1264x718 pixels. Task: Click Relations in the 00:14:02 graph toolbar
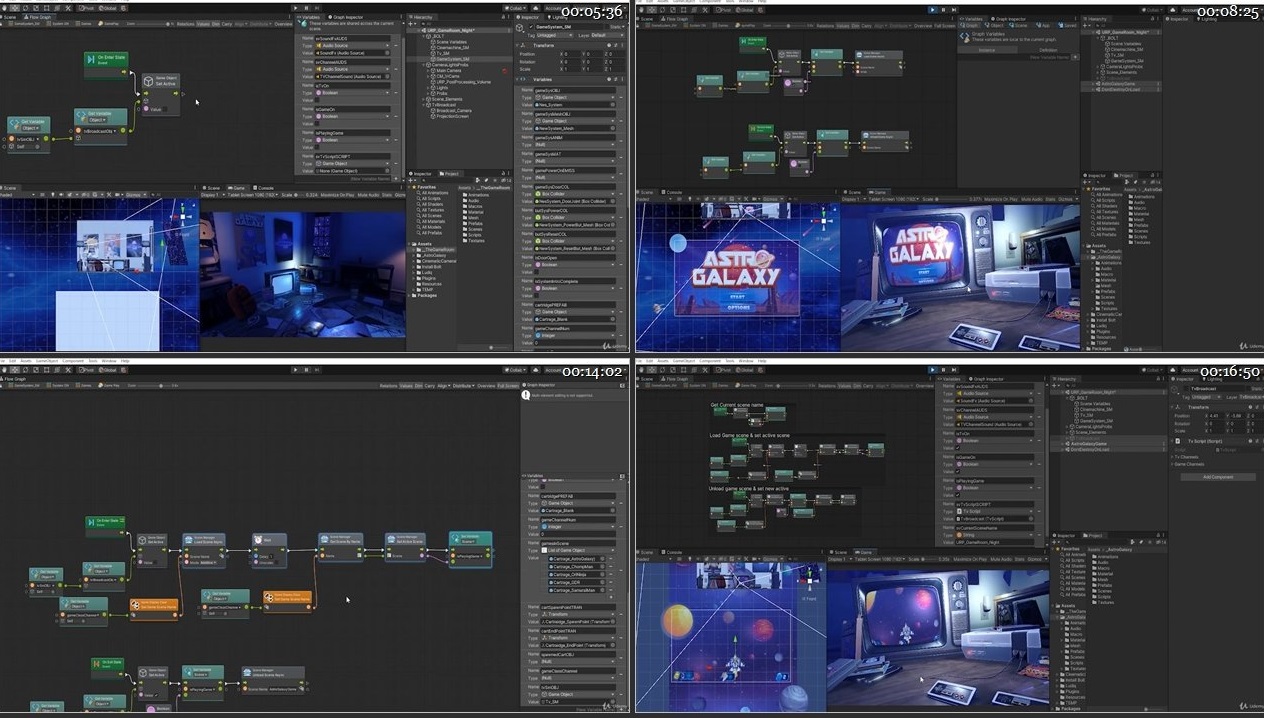388,385
